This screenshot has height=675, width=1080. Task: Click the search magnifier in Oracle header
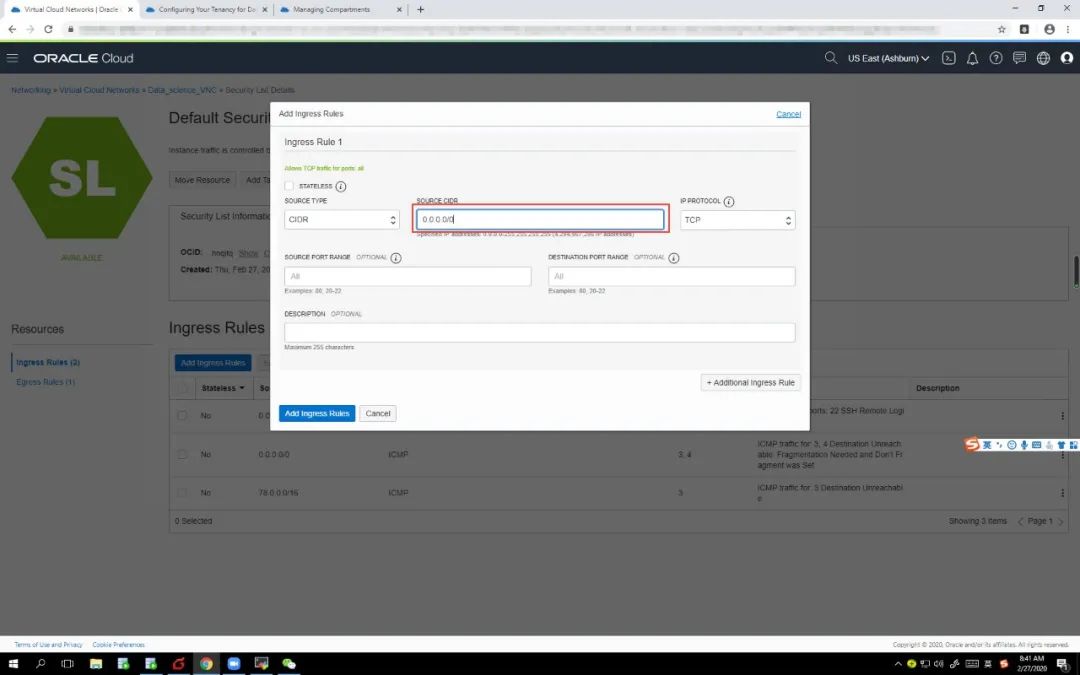[x=831, y=58]
